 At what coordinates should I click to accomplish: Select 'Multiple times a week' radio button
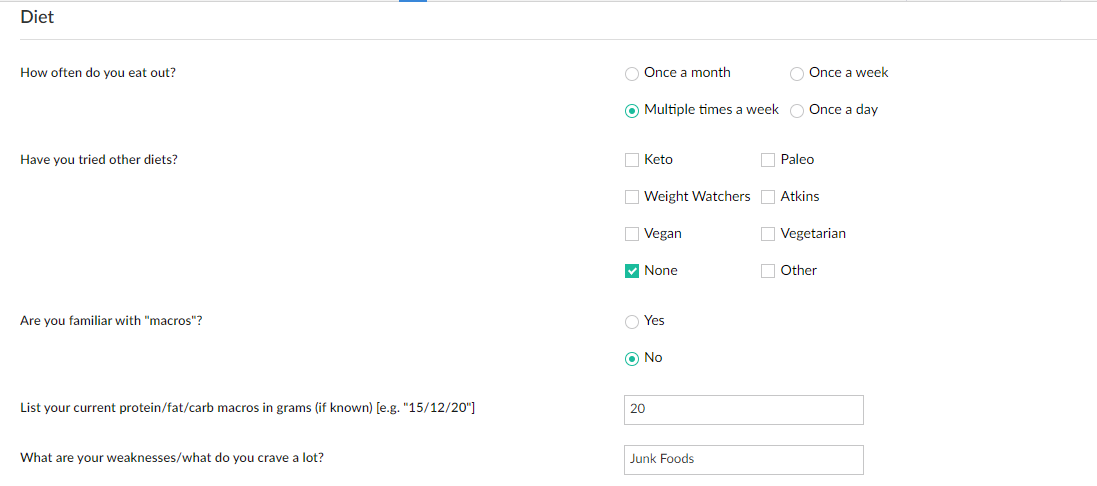pos(632,110)
